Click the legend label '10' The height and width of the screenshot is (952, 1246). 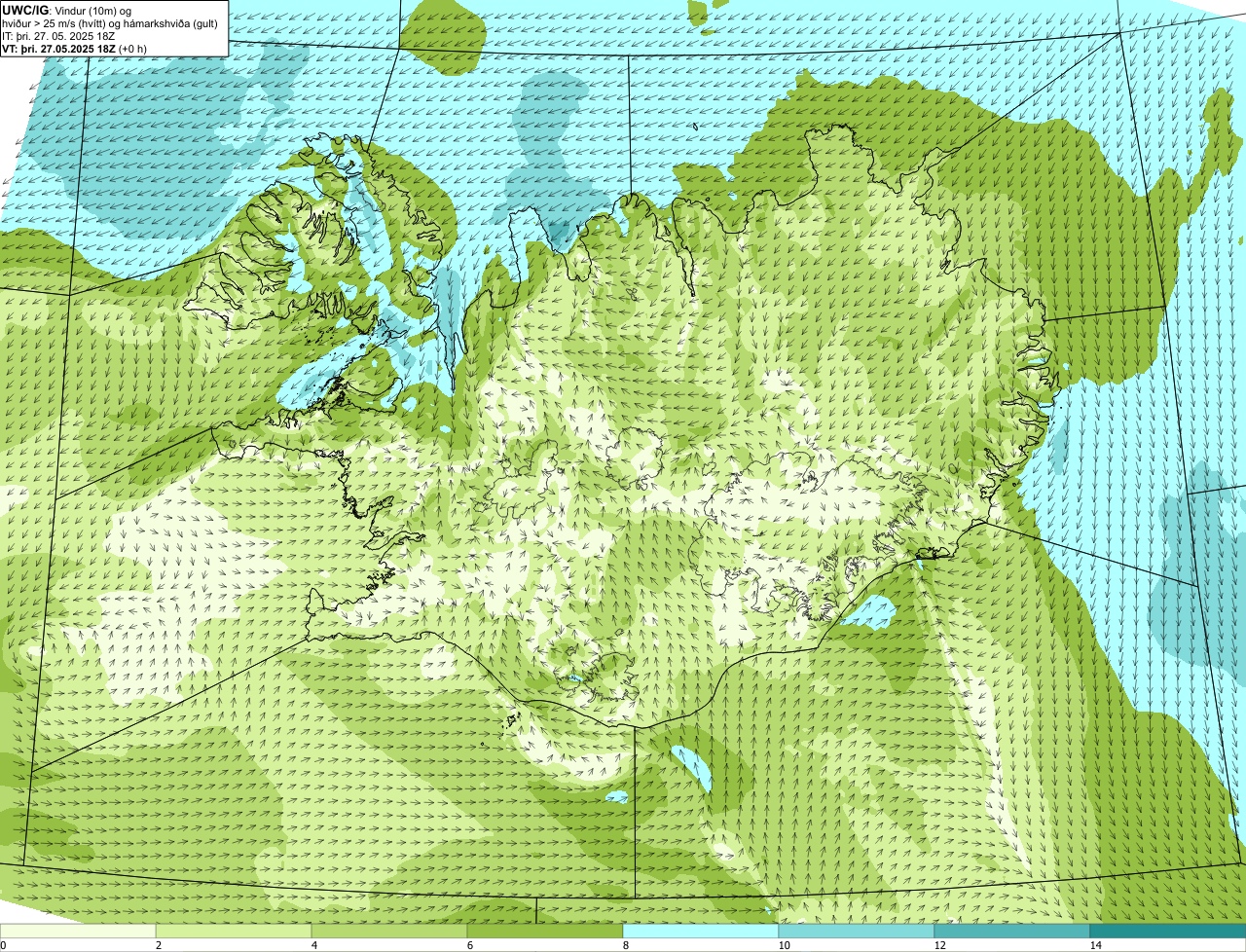[784, 945]
